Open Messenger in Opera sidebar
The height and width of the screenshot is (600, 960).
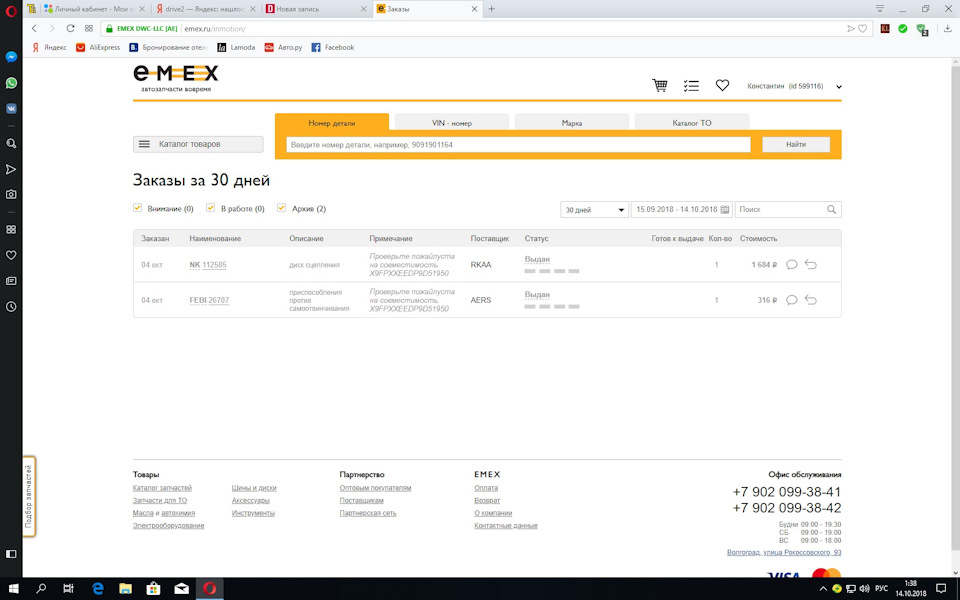[x=11, y=57]
